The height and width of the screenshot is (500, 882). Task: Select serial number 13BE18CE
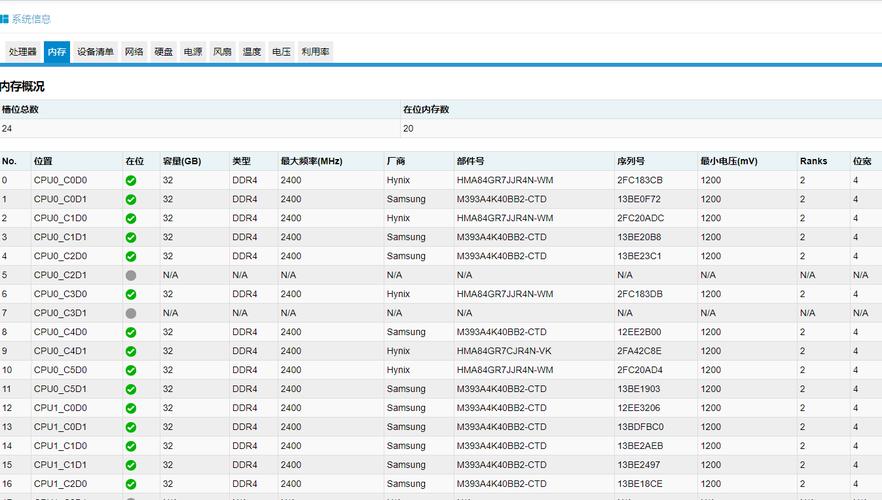click(640, 484)
